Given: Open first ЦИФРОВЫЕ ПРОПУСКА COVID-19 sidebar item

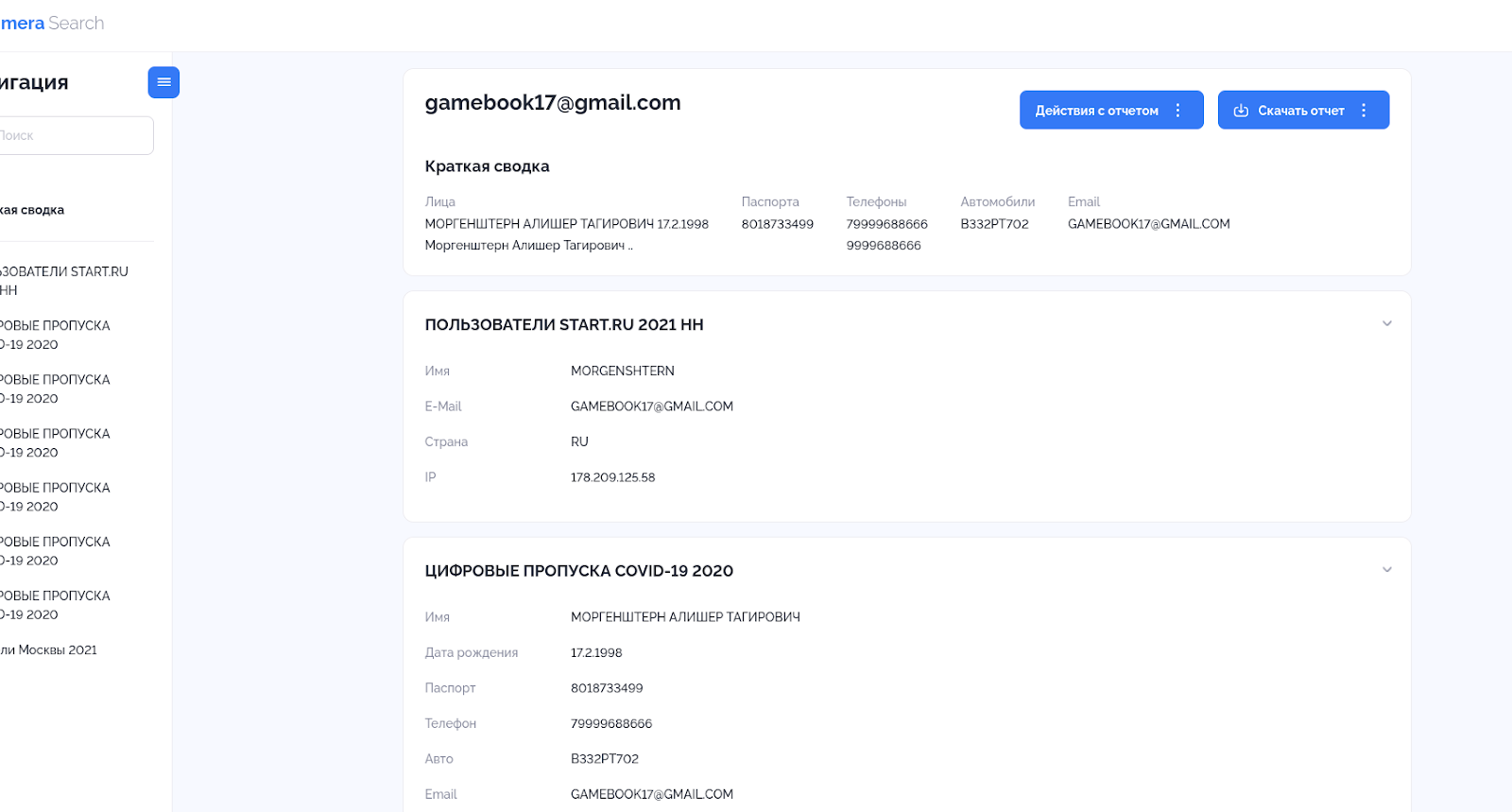Looking at the screenshot, I should pyautogui.click(x=55, y=335).
